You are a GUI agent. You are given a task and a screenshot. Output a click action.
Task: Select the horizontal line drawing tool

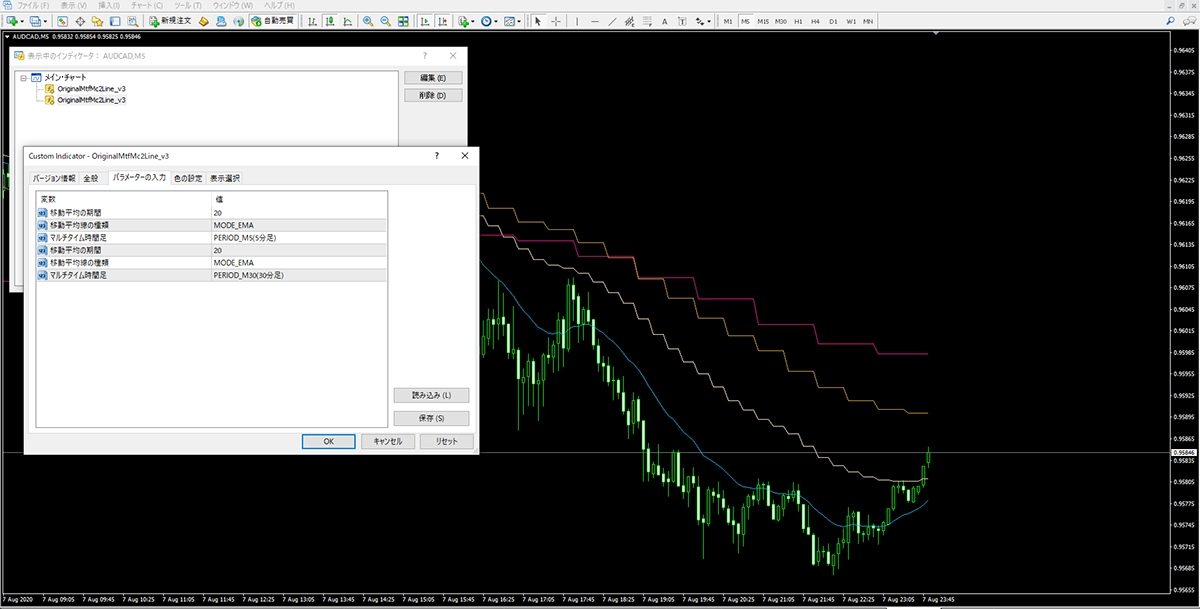click(596, 21)
